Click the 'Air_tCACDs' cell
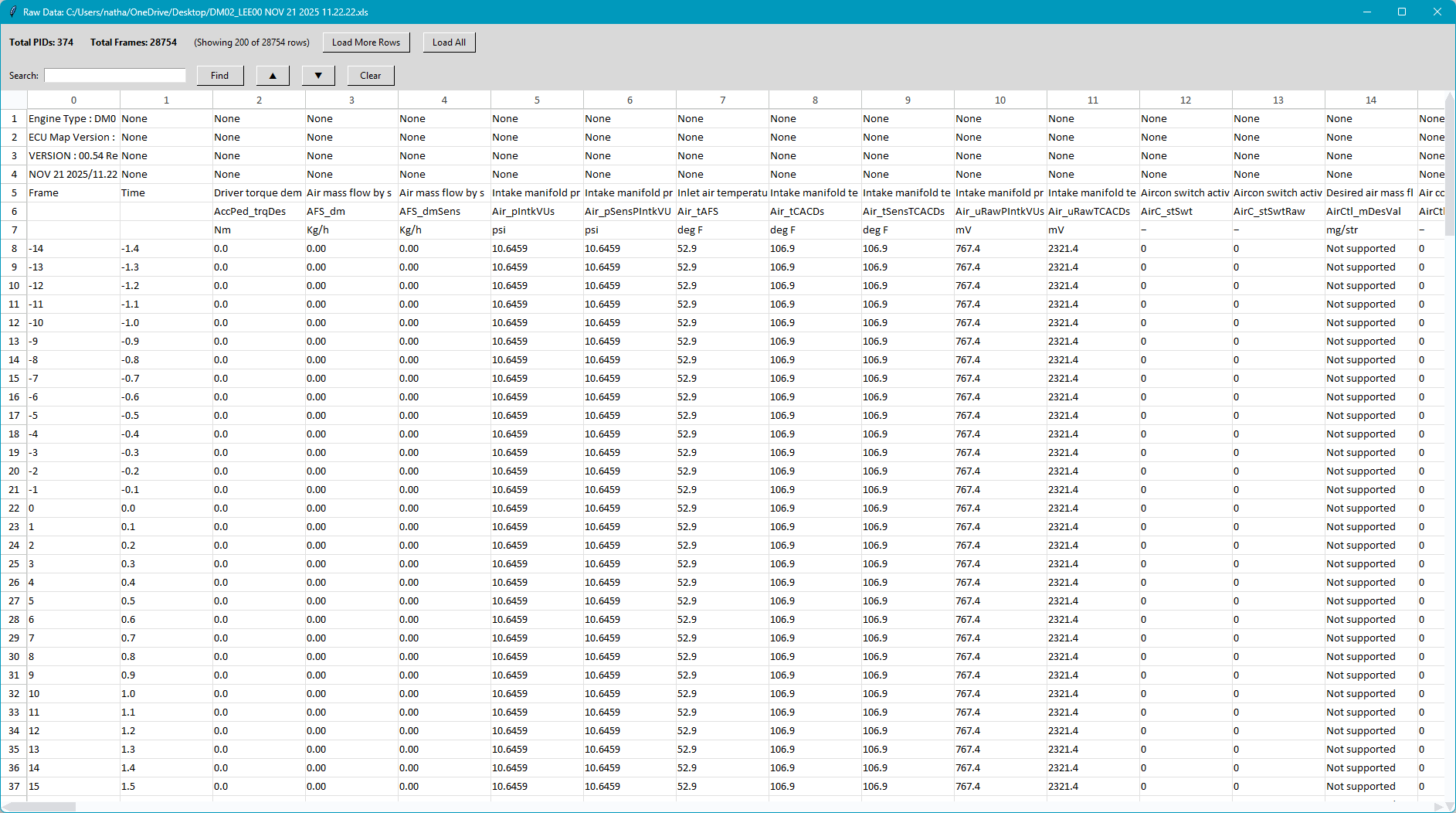The image size is (1456, 813). pos(815,212)
